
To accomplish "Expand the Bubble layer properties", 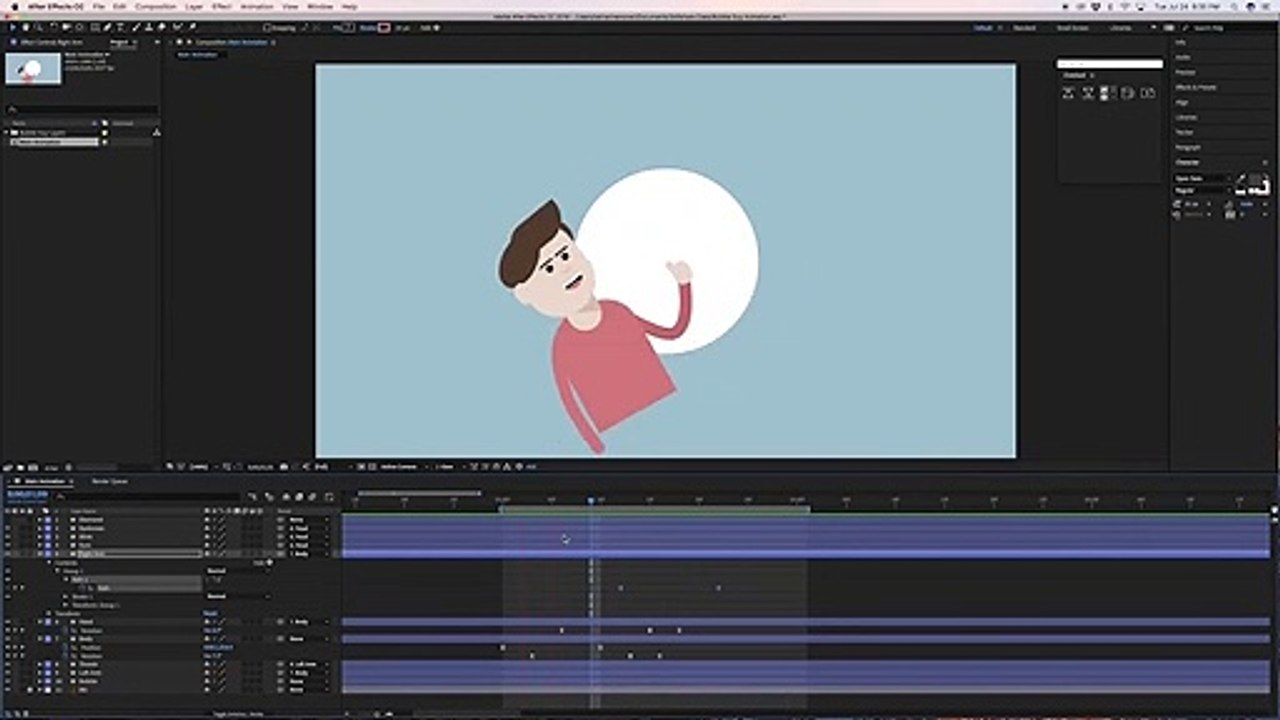I will (x=40, y=681).
